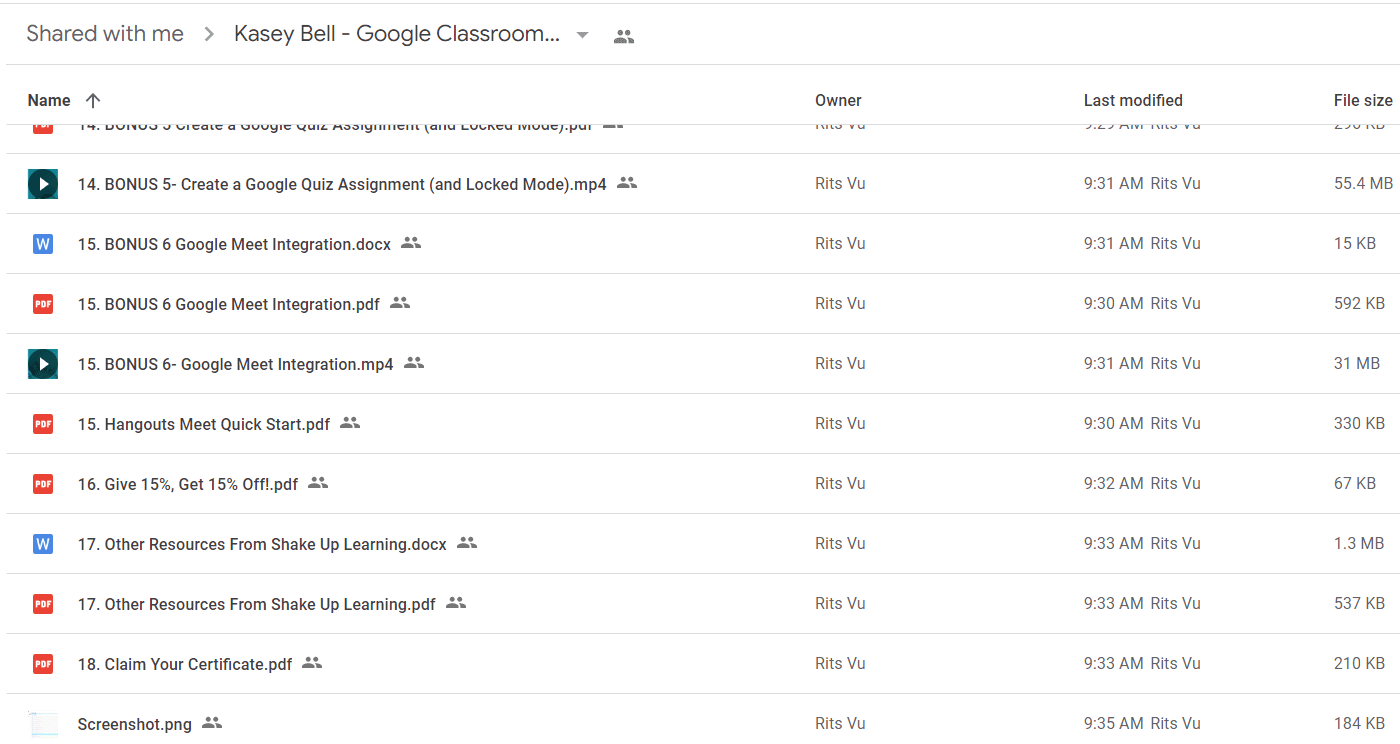Viewport: 1400px width, 744px height.
Task: Click the video icon for BONUS 5 Quiz Assignment mp4
Action: 43,184
